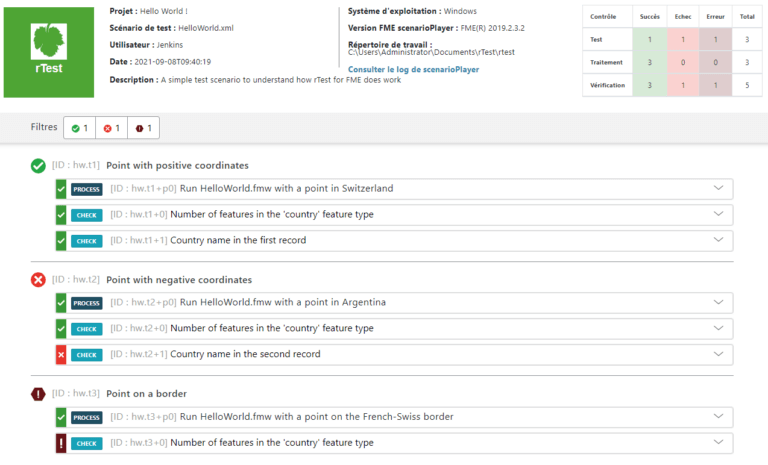Image resolution: width=768 pixels, height=465 pixels.
Task: Click the [ID : hw.t3] identifier
Action: [x=75, y=393]
